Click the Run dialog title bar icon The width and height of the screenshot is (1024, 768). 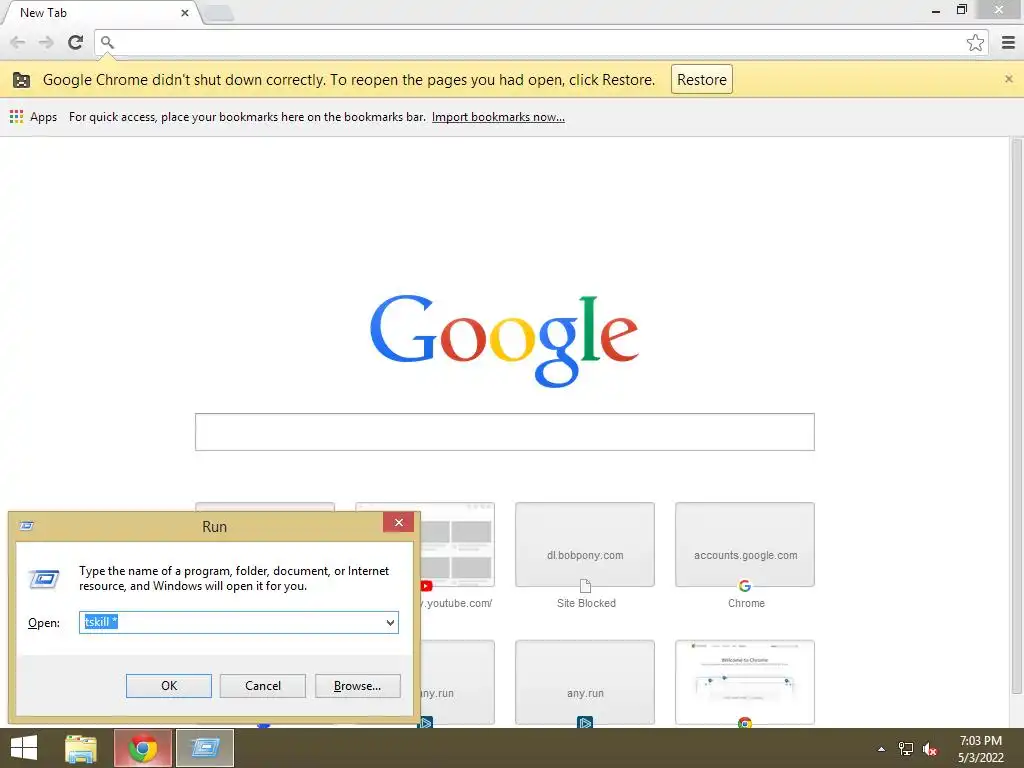27,526
